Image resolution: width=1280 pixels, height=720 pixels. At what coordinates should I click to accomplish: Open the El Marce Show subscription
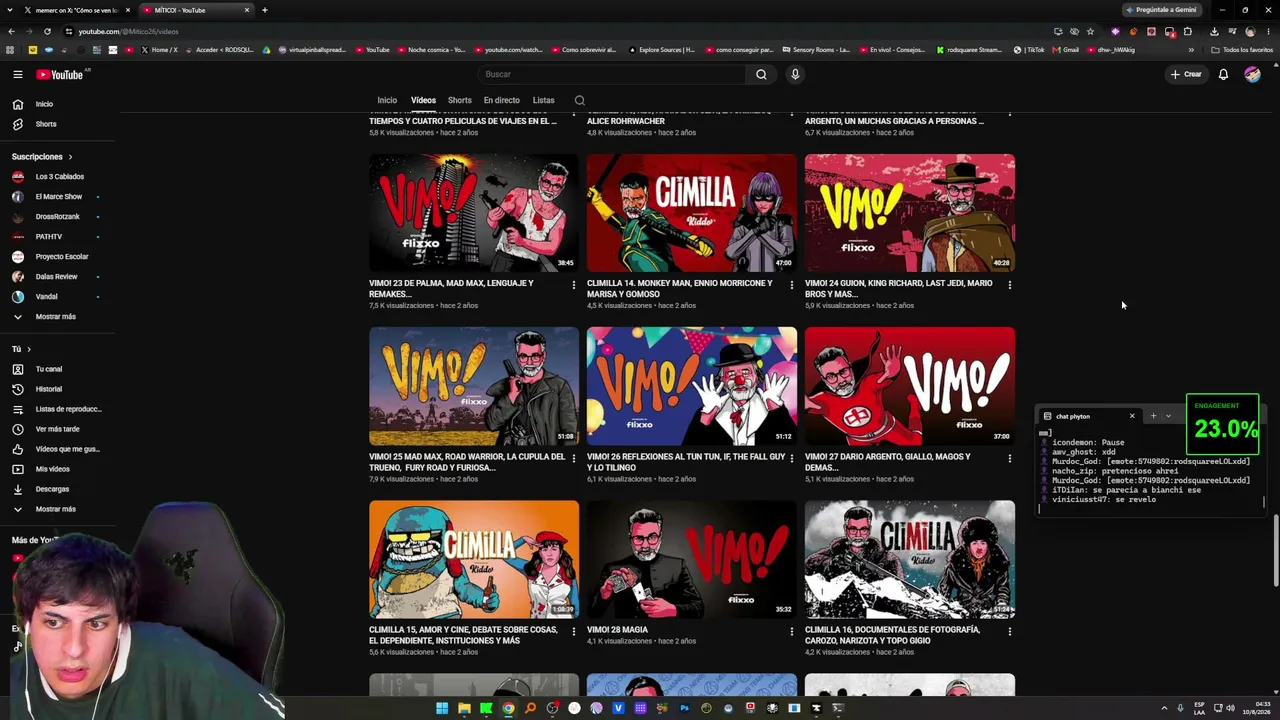(x=57, y=197)
